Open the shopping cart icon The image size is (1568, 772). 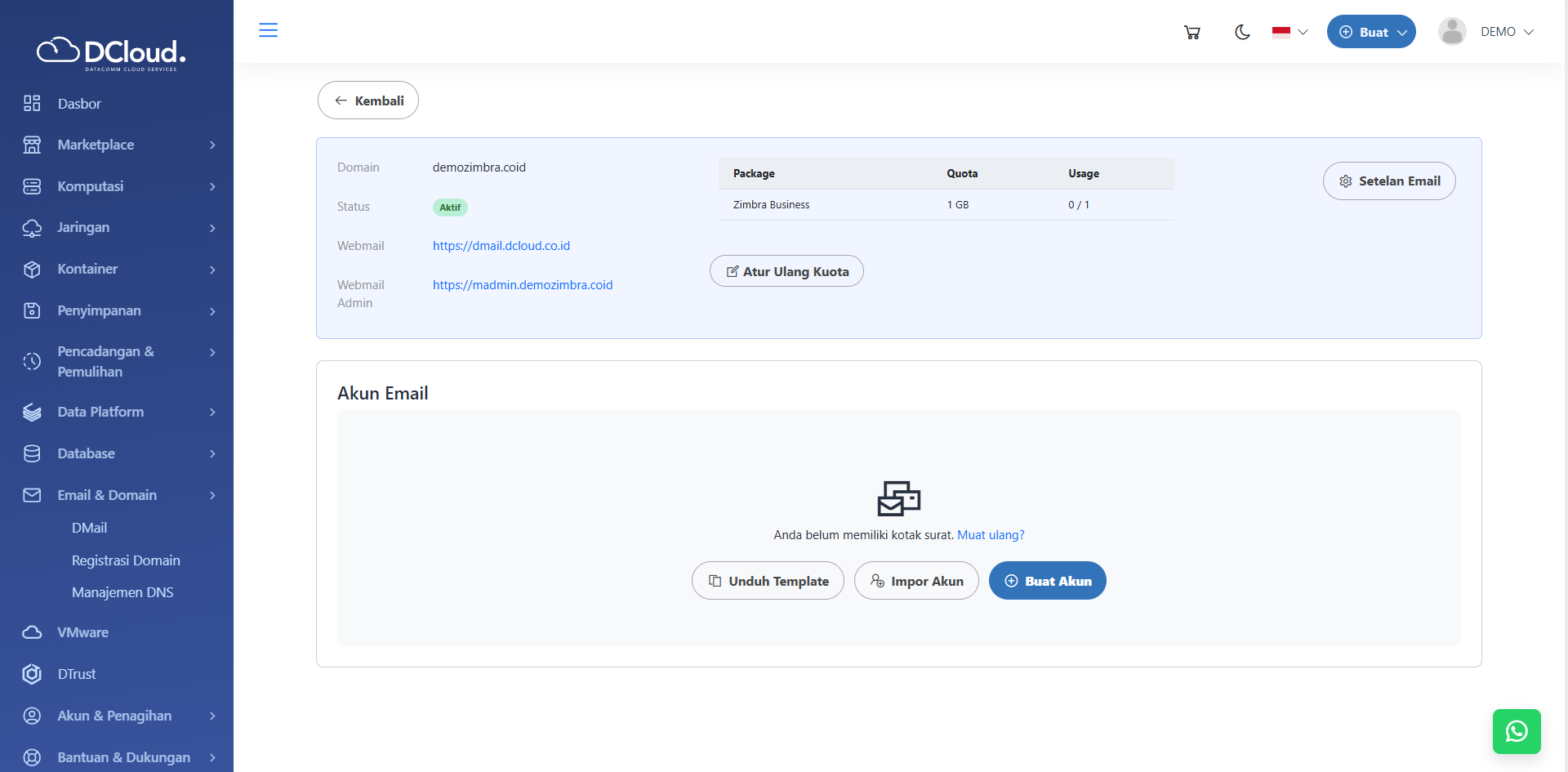tap(1192, 32)
